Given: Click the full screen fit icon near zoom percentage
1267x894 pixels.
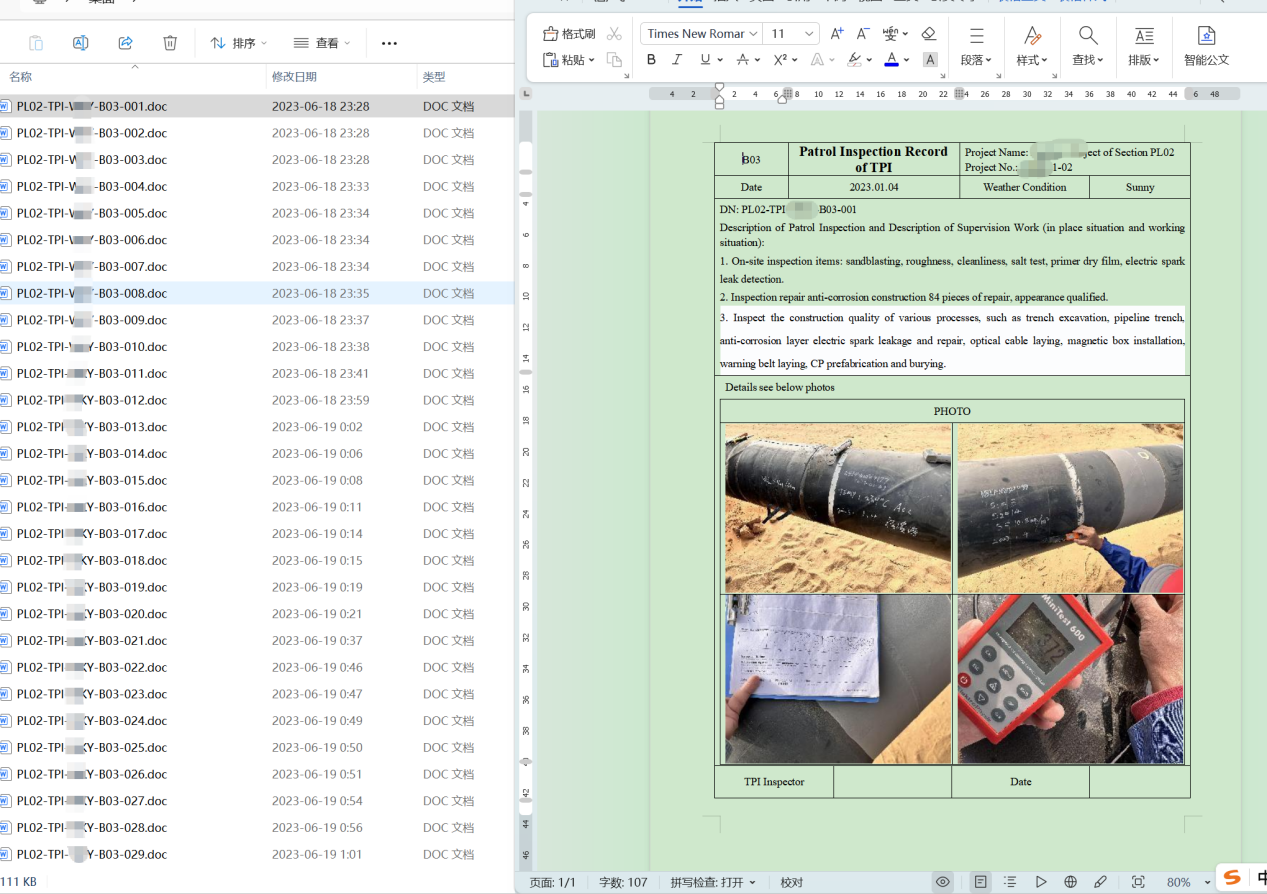Looking at the screenshot, I should point(1138,882).
